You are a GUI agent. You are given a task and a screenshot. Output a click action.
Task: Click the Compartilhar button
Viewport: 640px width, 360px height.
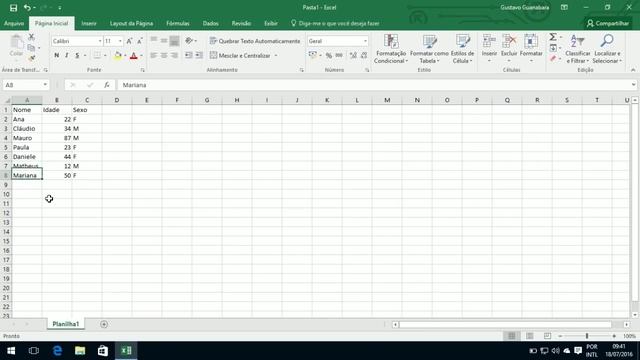click(x=608, y=24)
